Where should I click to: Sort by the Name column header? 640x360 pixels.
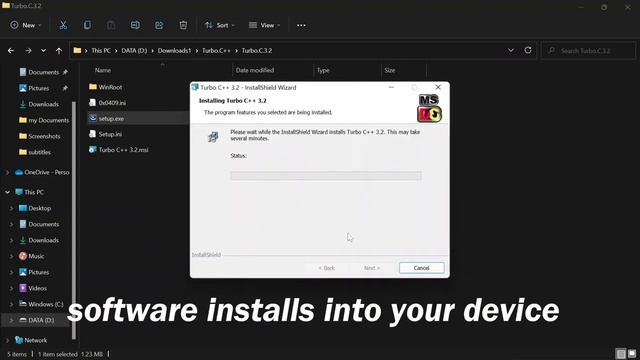tap(103, 70)
